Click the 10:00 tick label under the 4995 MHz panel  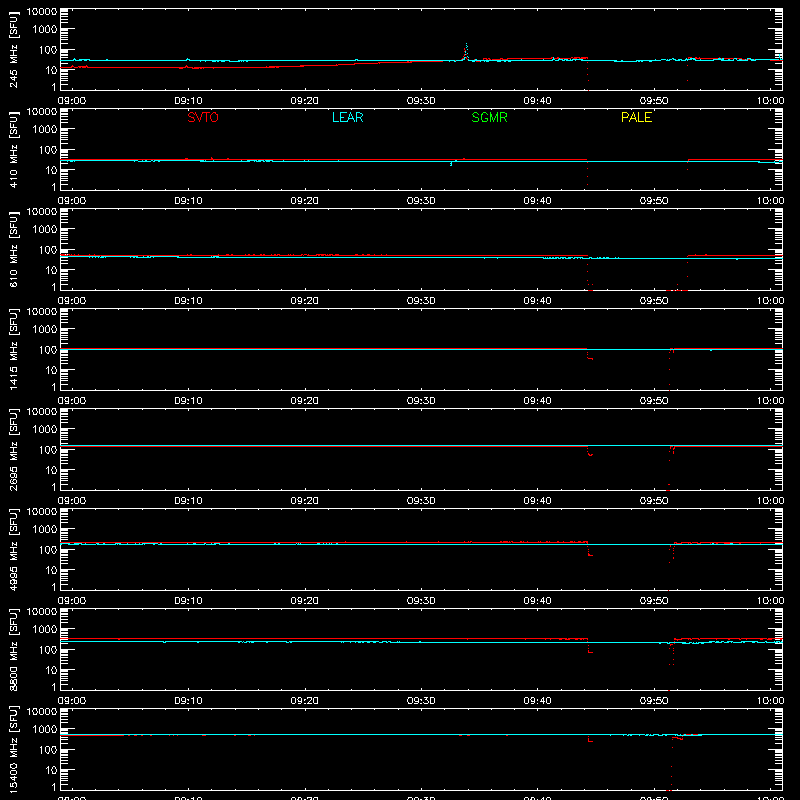(x=770, y=601)
